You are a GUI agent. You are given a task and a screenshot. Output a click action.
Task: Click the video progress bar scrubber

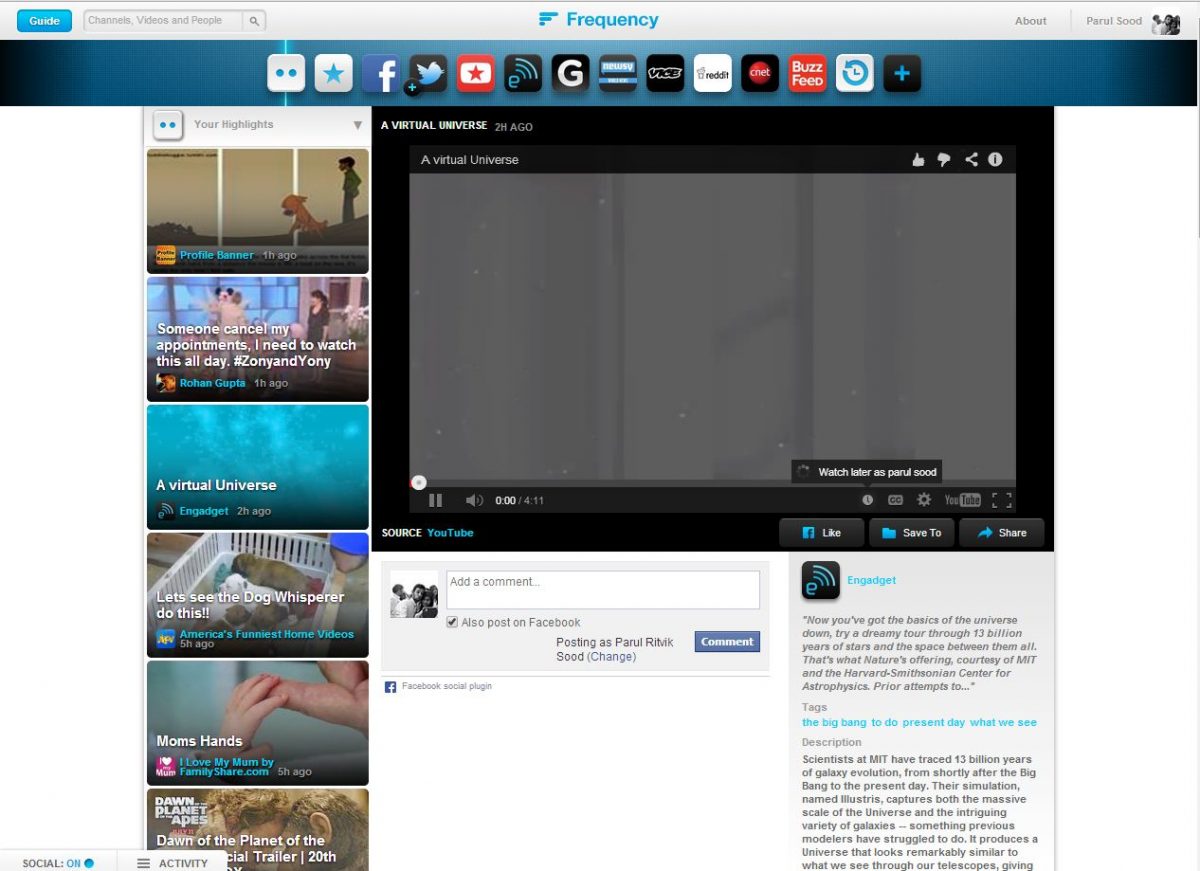pyautogui.click(x=419, y=483)
